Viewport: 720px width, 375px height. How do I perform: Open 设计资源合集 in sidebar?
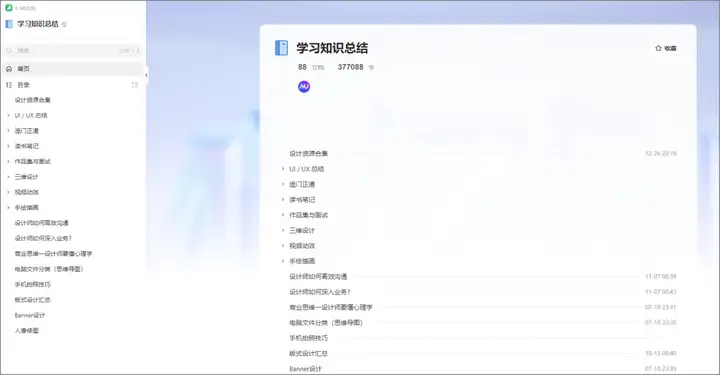coord(33,100)
